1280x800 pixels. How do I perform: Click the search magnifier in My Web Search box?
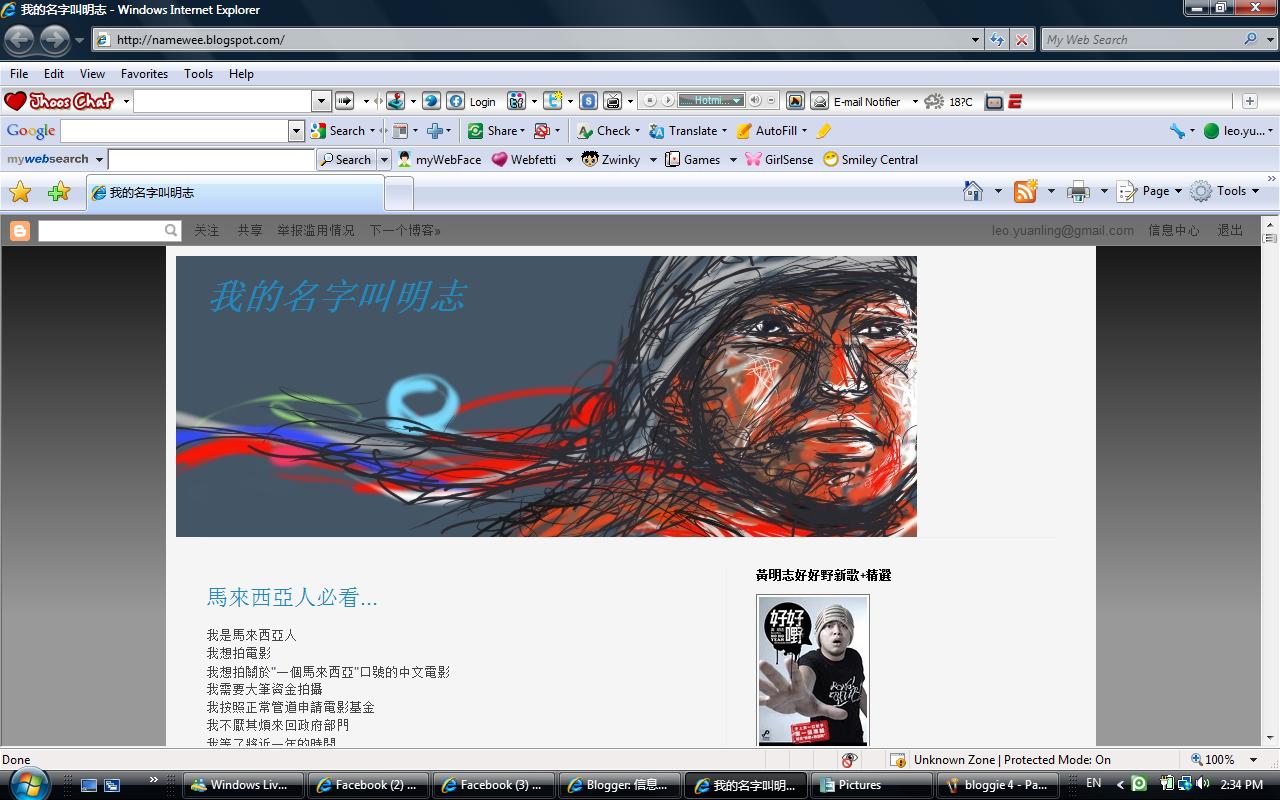point(1250,40)
